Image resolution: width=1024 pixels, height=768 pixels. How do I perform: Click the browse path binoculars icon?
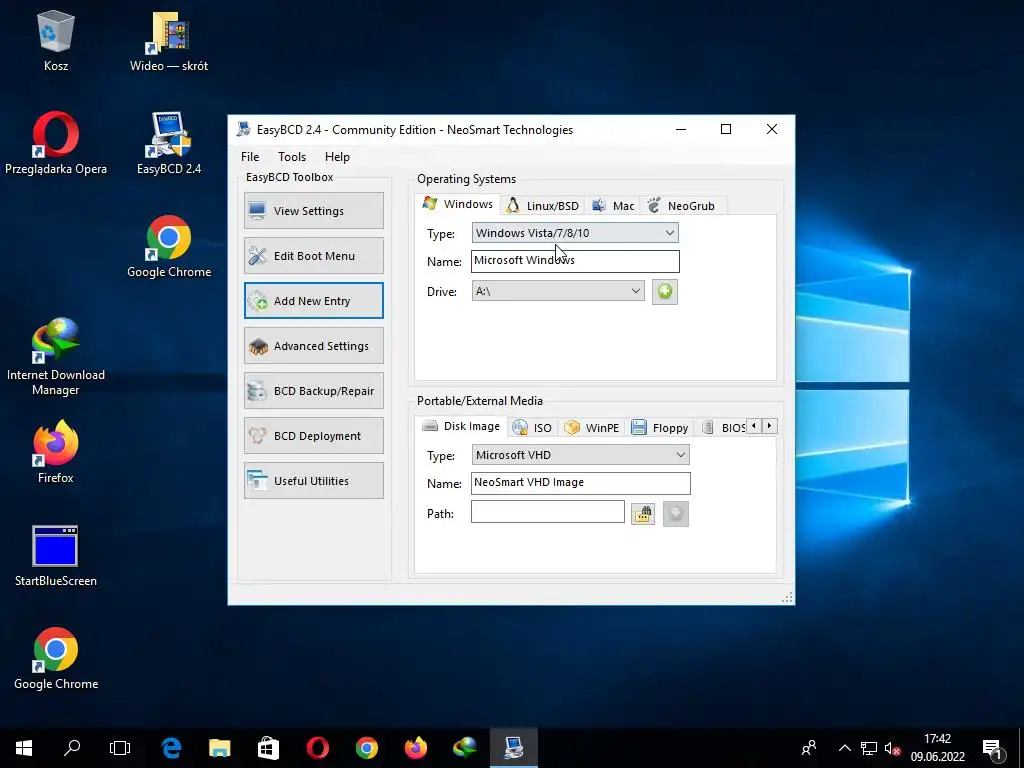(643, 514)
